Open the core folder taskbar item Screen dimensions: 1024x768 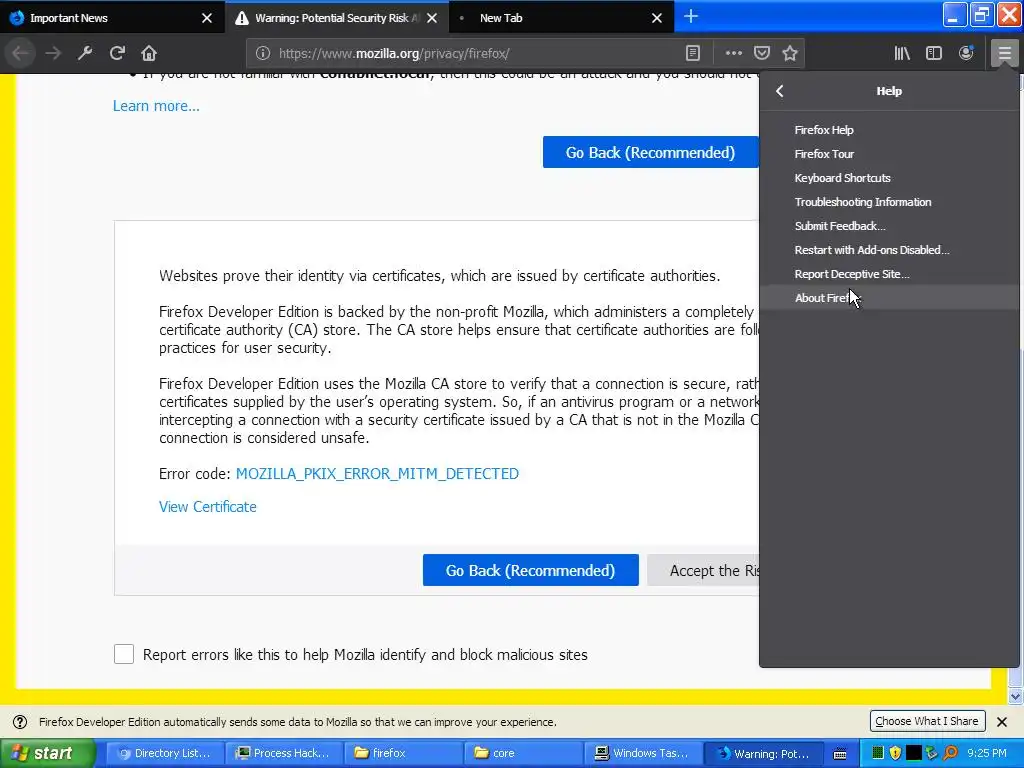(x=524, y=753)
